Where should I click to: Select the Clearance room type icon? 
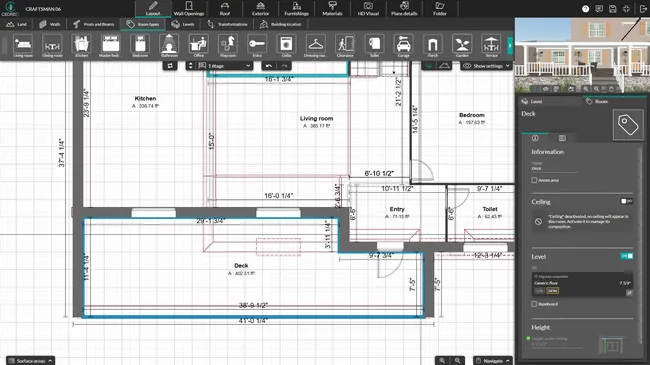pos(345,45)
